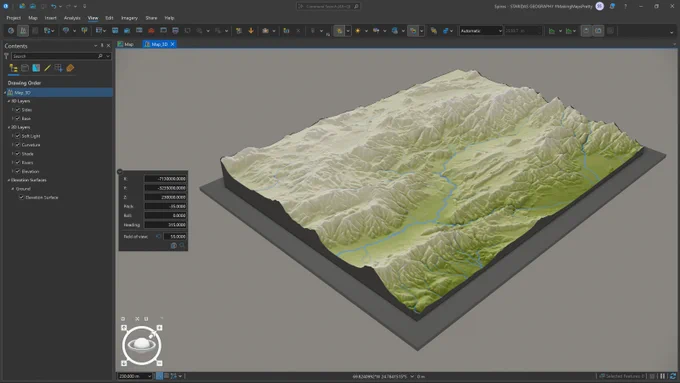This screenshot has width=680, height=383.
Task: Select the local scene view button
Action: click(23, 31)
